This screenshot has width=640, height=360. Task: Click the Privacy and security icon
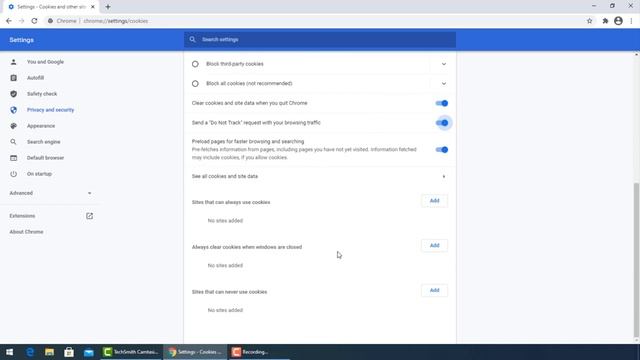(x=13, y=110)
